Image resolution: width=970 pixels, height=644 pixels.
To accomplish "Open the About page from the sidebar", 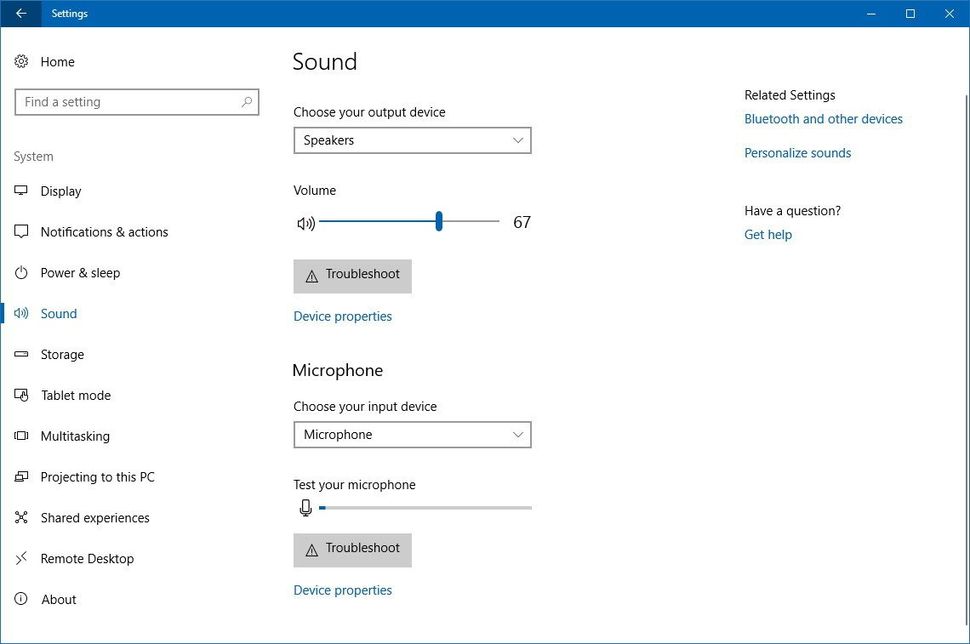I will click(58, 599).
